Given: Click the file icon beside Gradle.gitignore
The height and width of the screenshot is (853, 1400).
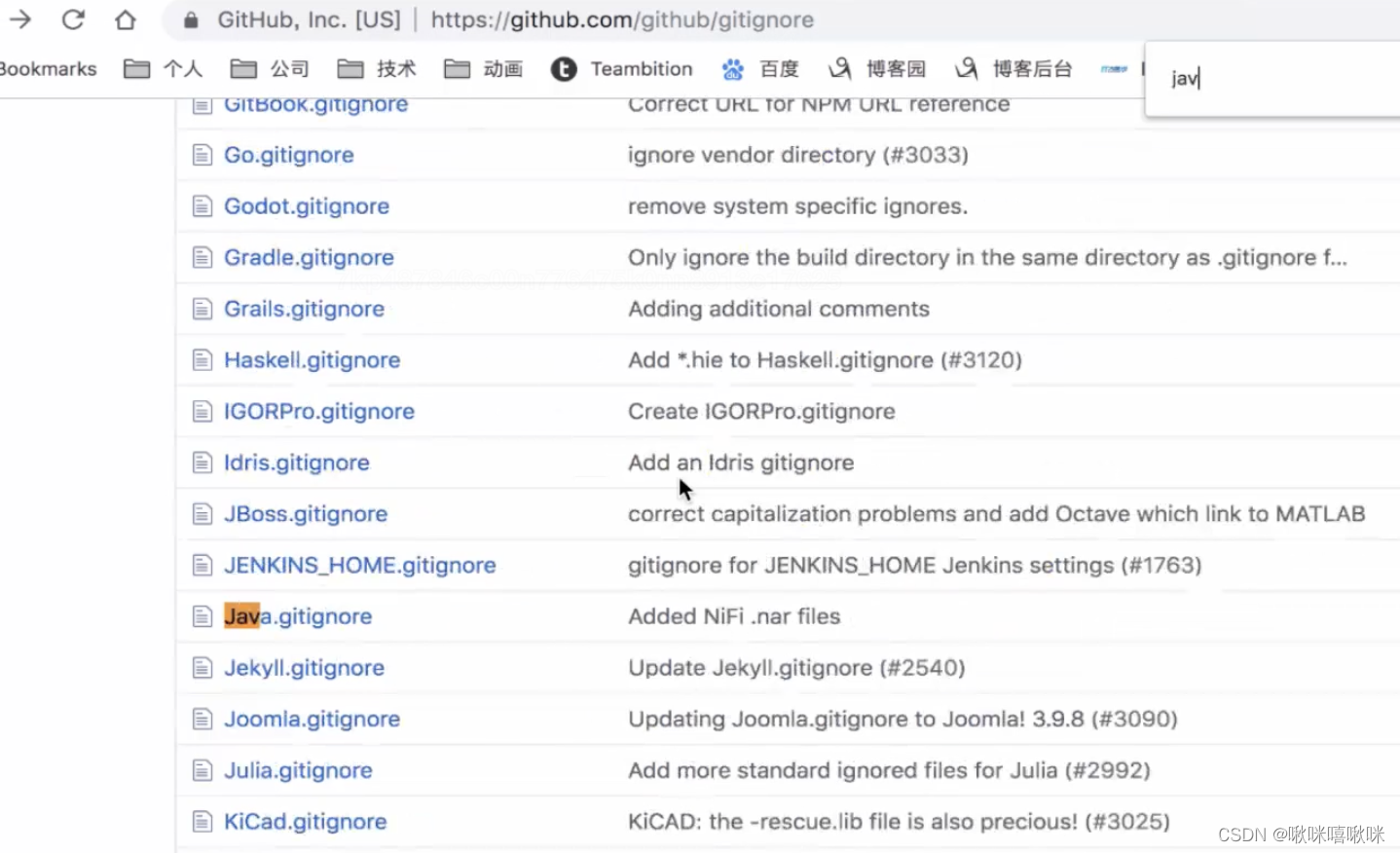Looking at the screenshot, I should coord(203,258).
